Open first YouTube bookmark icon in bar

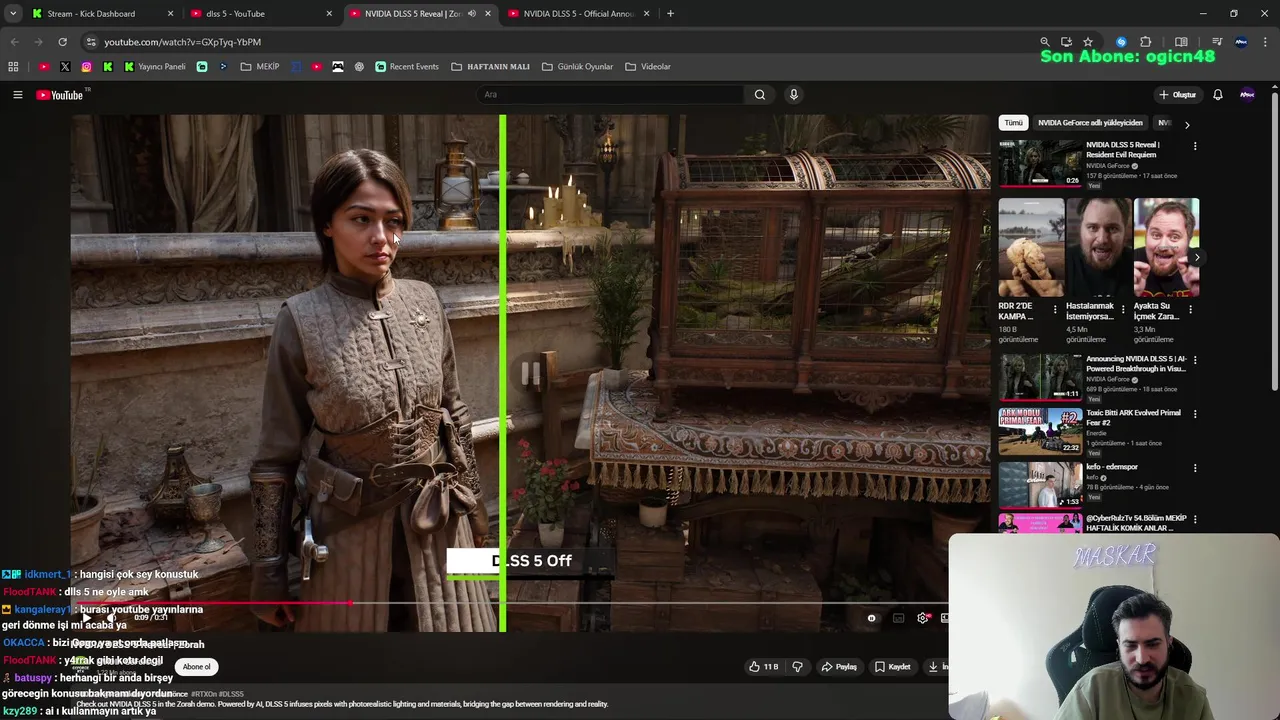click(x=43, y=67)
